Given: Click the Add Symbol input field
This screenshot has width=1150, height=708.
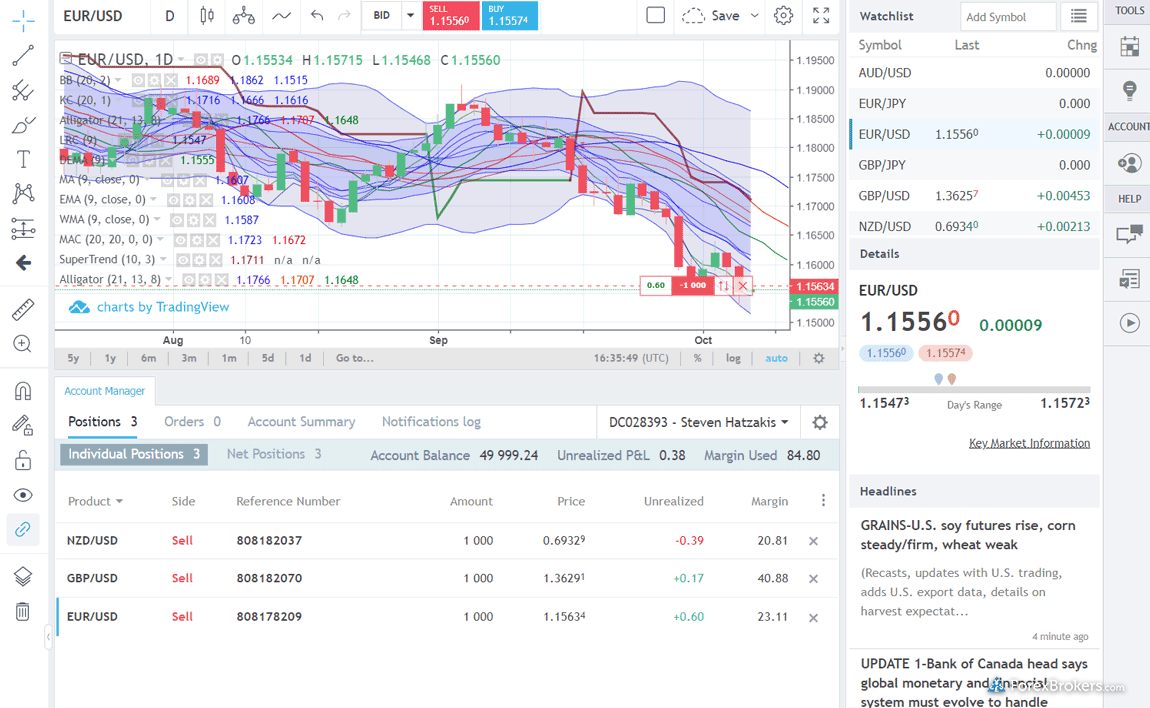Looking at the screenshot, I should [1007, 17].
